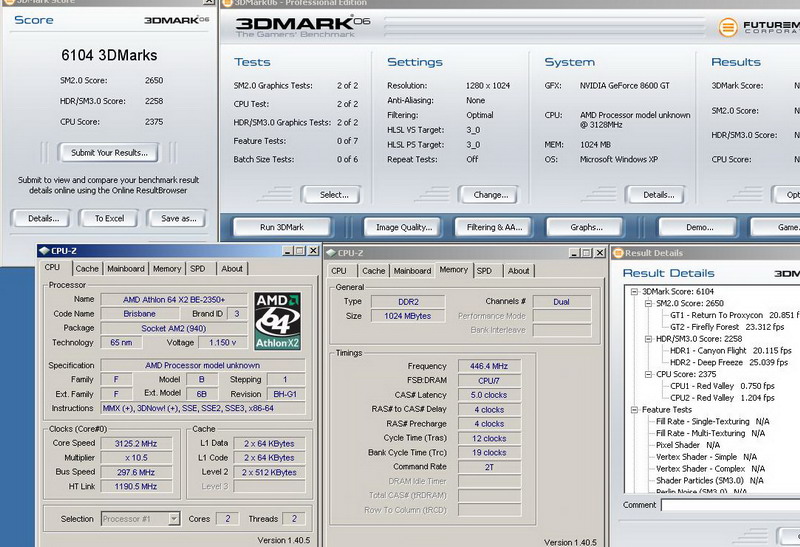The height and width of the screenshot is (547, 800).
Task: Click the Channels # Dual value
Action: tap(562, 302)
